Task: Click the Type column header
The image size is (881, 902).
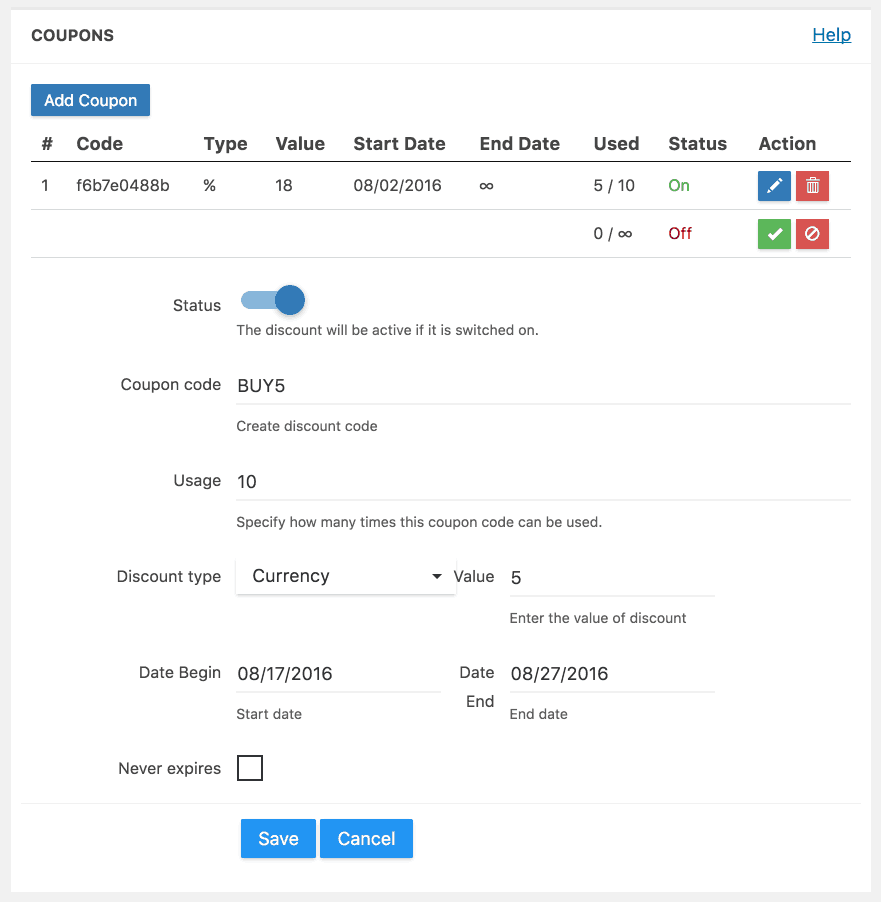Action: [226, 143]
